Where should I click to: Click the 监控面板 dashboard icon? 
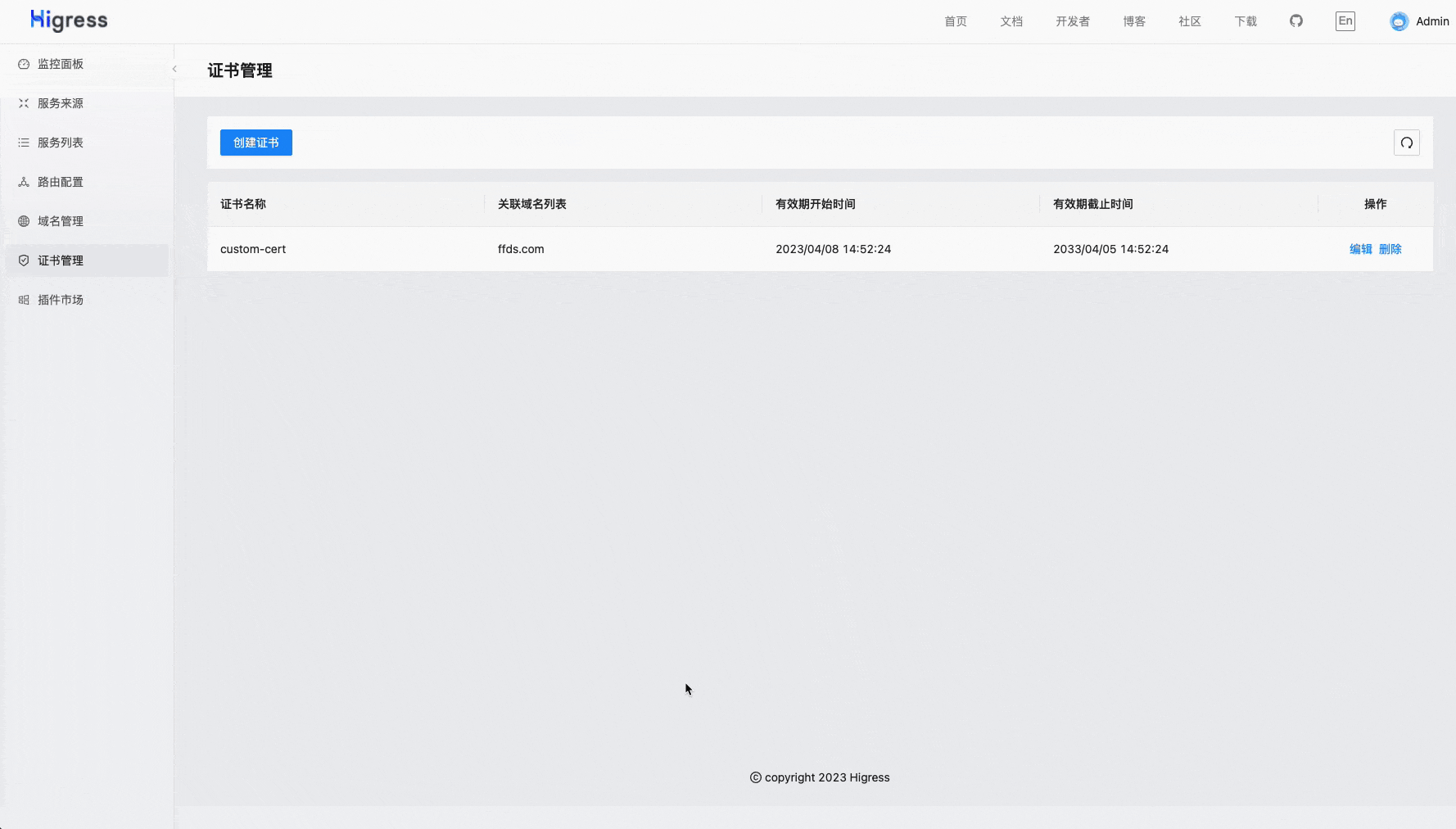pos(24,64)
